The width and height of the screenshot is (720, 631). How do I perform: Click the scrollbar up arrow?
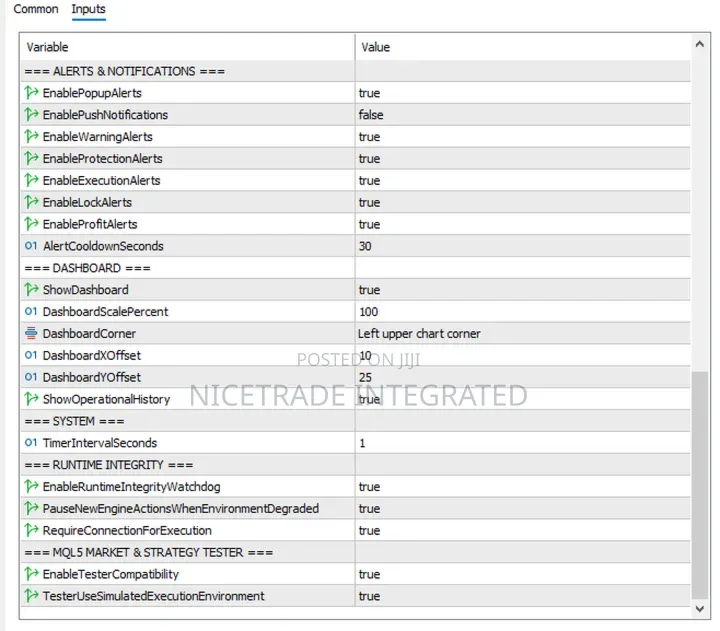(700, 44)
